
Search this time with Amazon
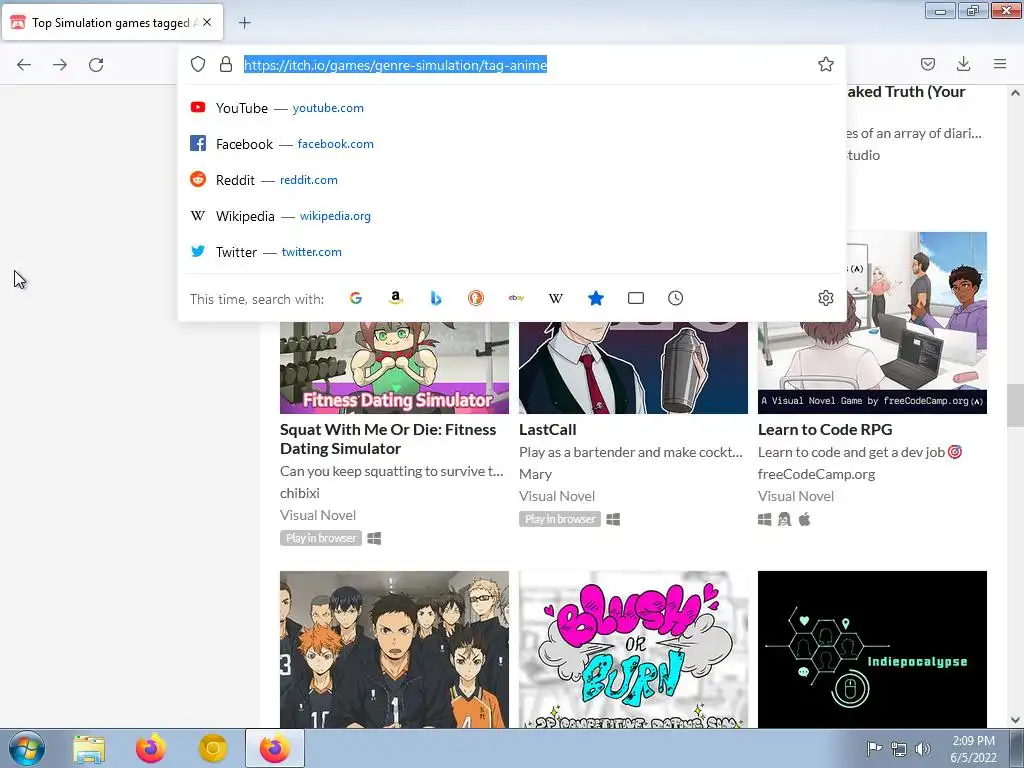(396, 298)
